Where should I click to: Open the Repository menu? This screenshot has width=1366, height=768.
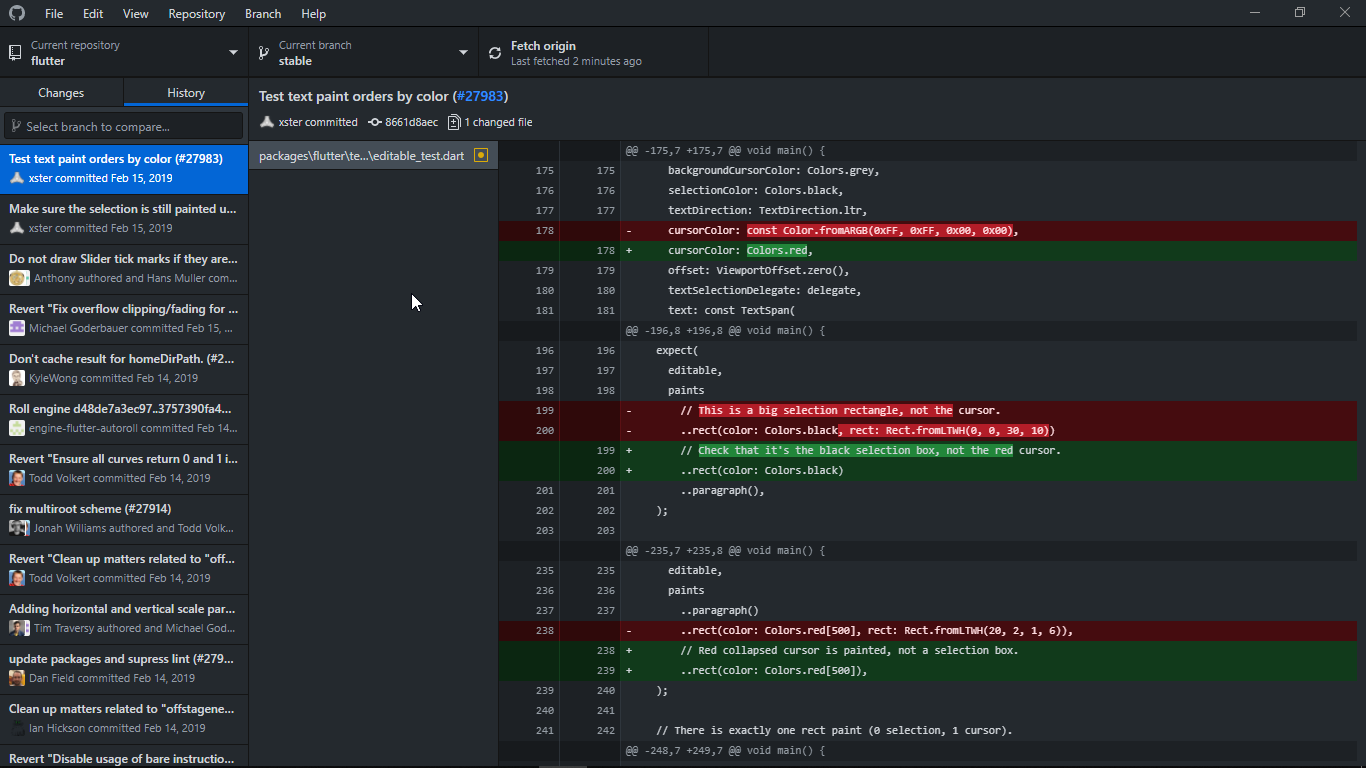point(196,13)
